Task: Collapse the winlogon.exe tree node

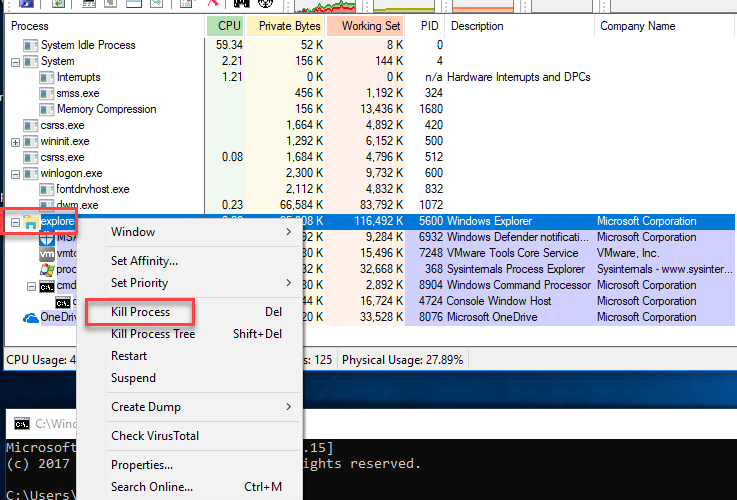Action: coord(15,174)
